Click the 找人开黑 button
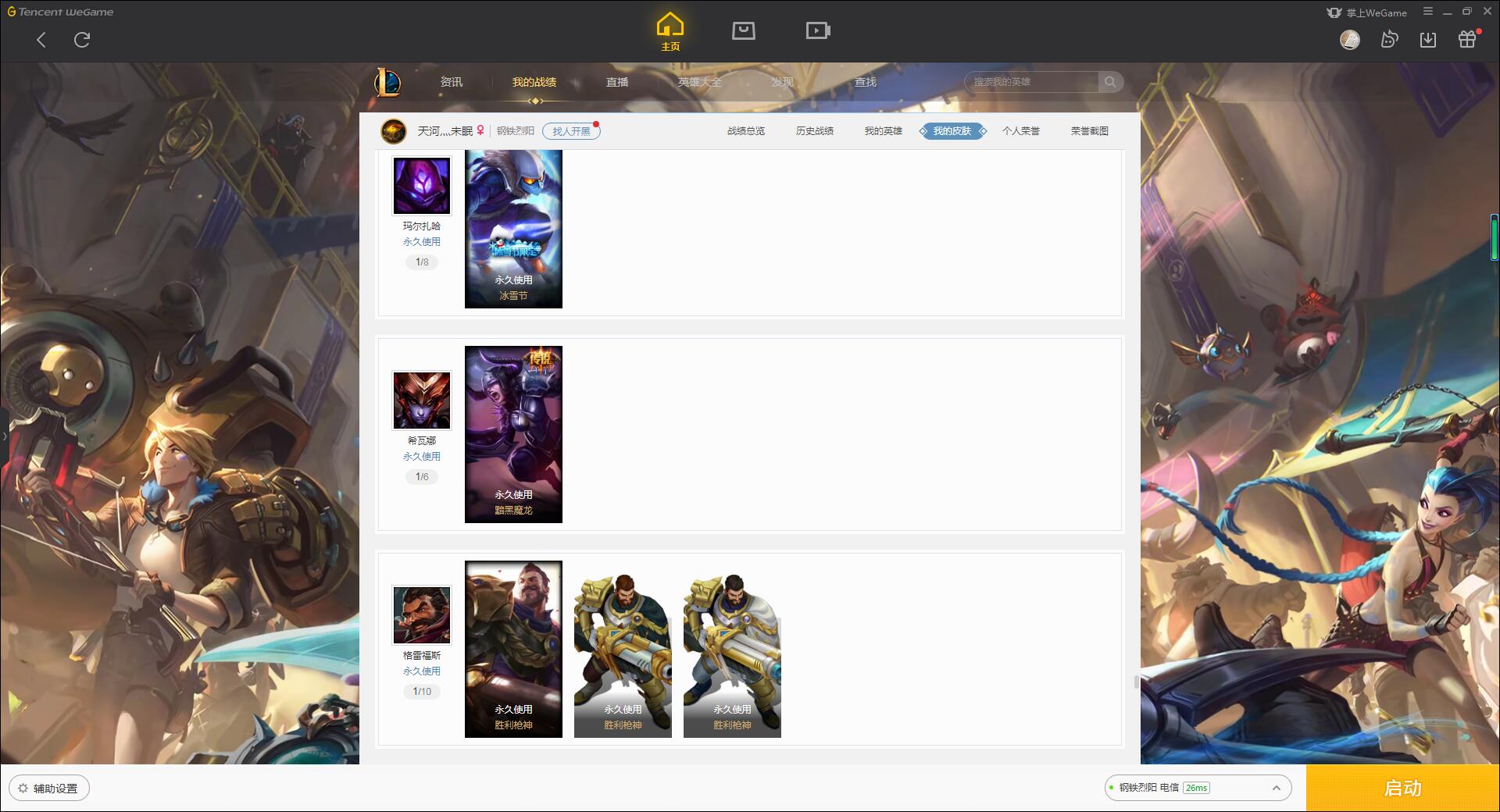Image resolution: width=1500 pixels, height=812 pixels. (x=572, y=131)
